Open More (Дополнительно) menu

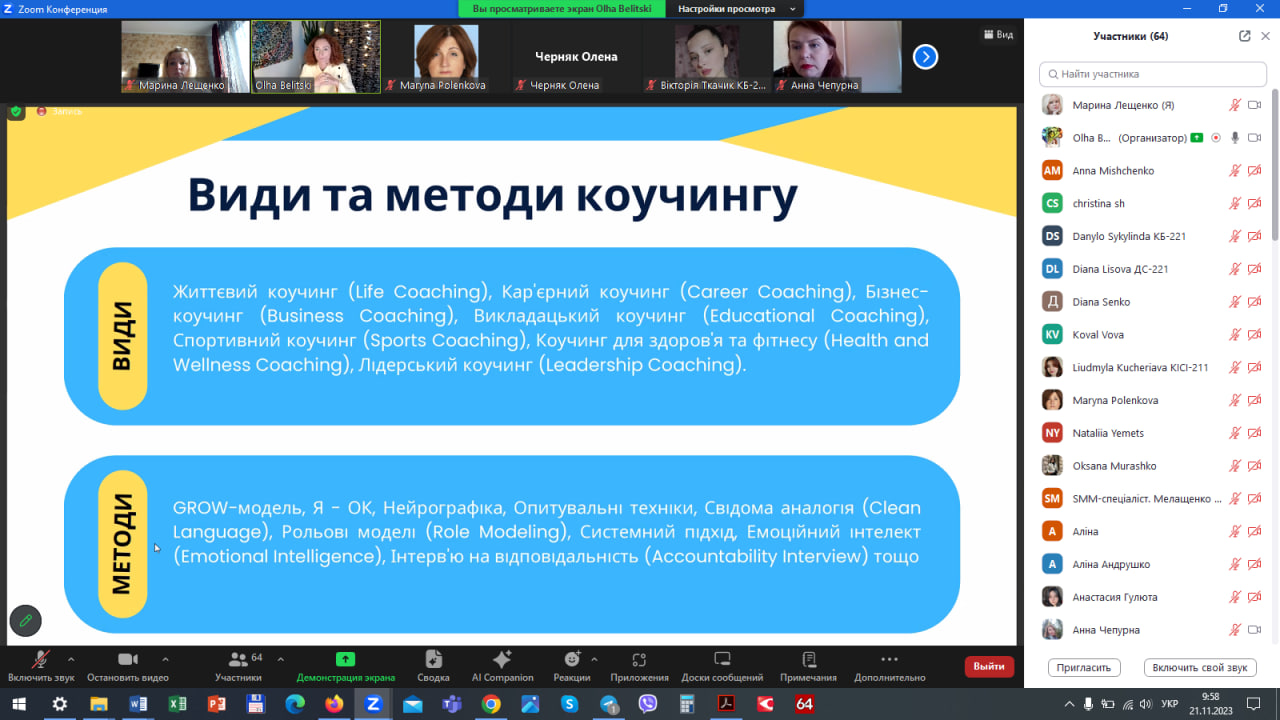tap(889, 665)
